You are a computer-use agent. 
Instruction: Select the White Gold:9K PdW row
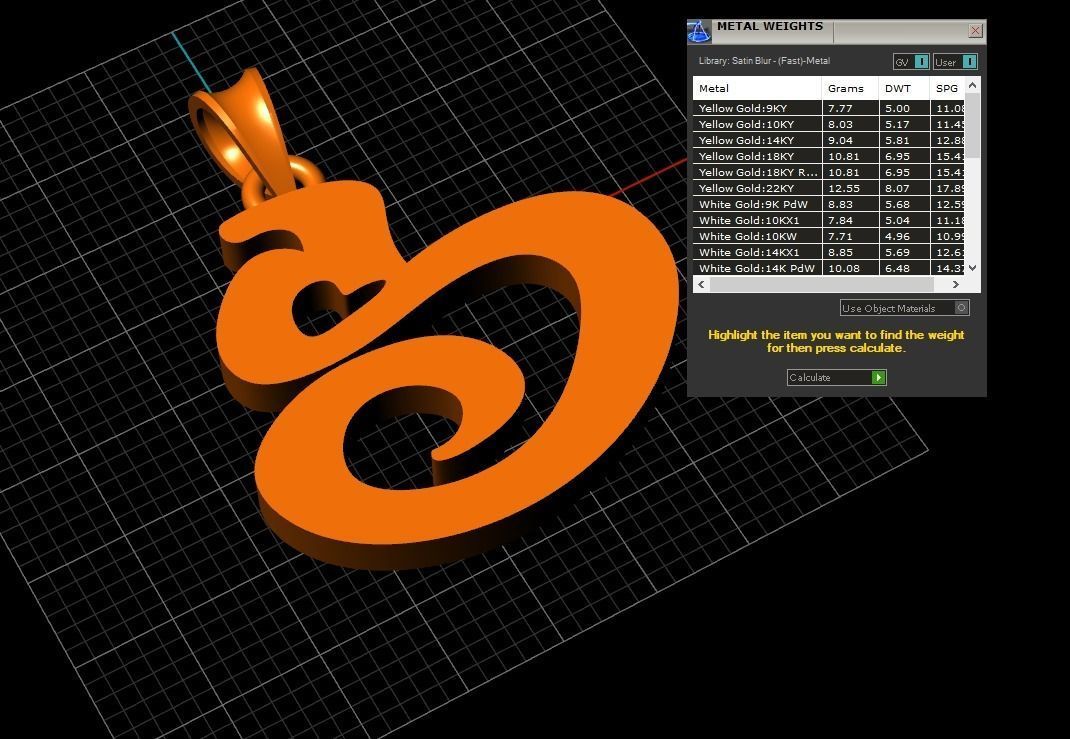[828, 204]
